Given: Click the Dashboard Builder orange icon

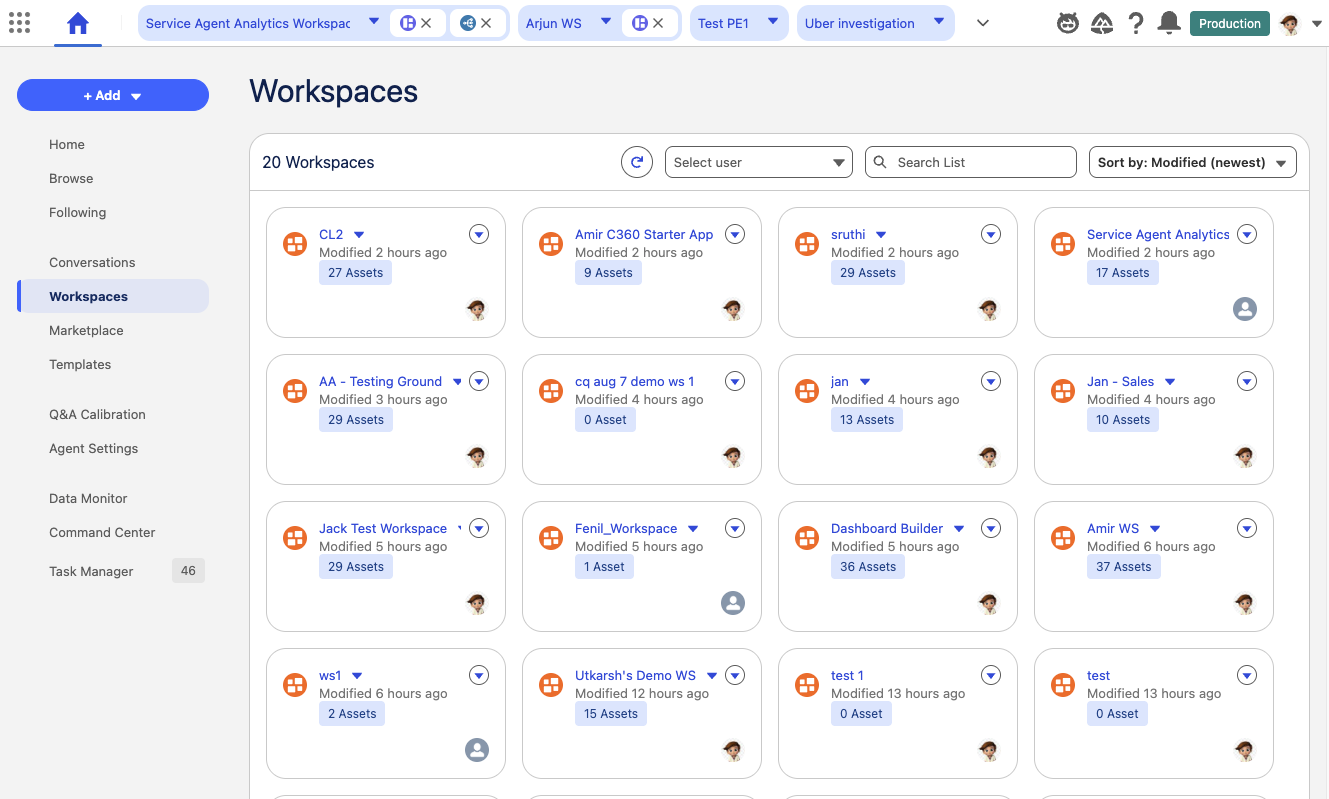Looking at the screenshot, I should (807, 538).
